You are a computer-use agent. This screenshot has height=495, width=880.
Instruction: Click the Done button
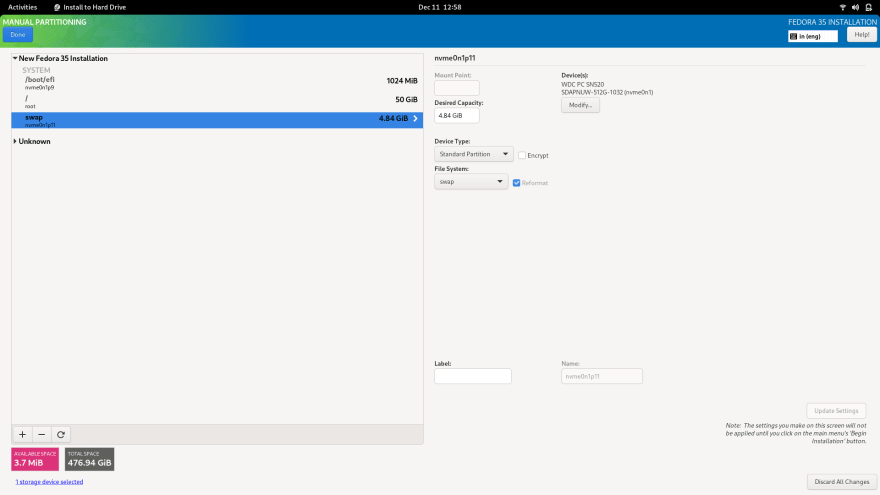[x=18, y=35]
